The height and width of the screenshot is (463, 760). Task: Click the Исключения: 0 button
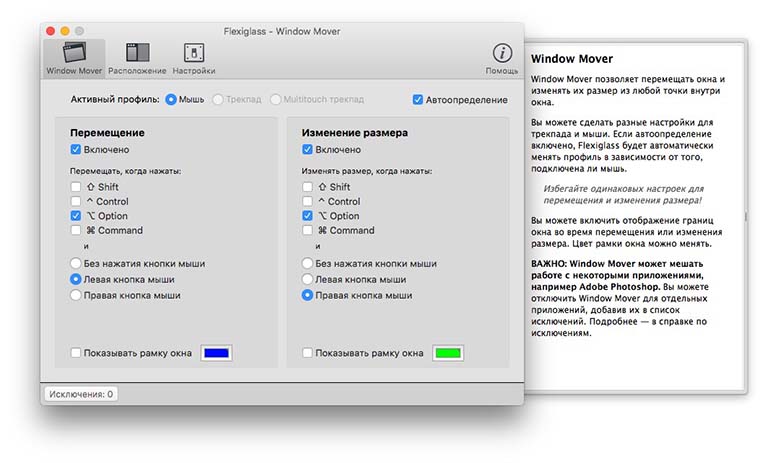(x=81, y=394)
